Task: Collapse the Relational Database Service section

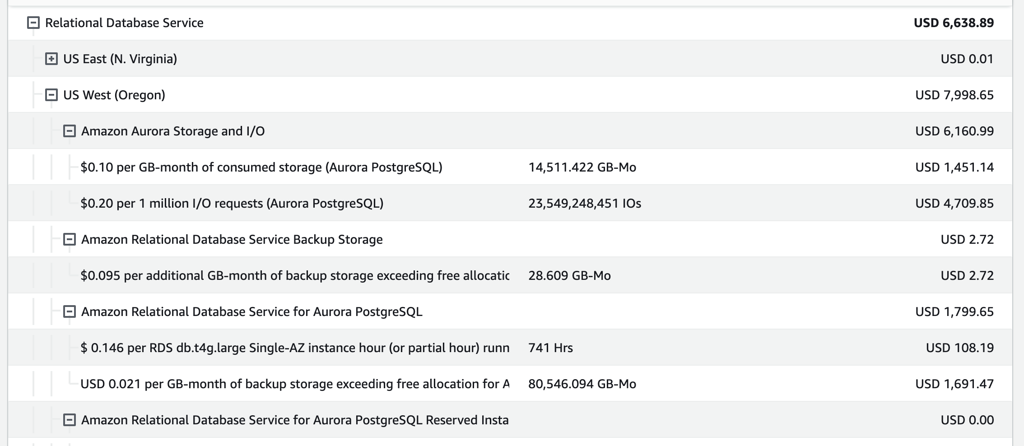Action: pos(33,23)
